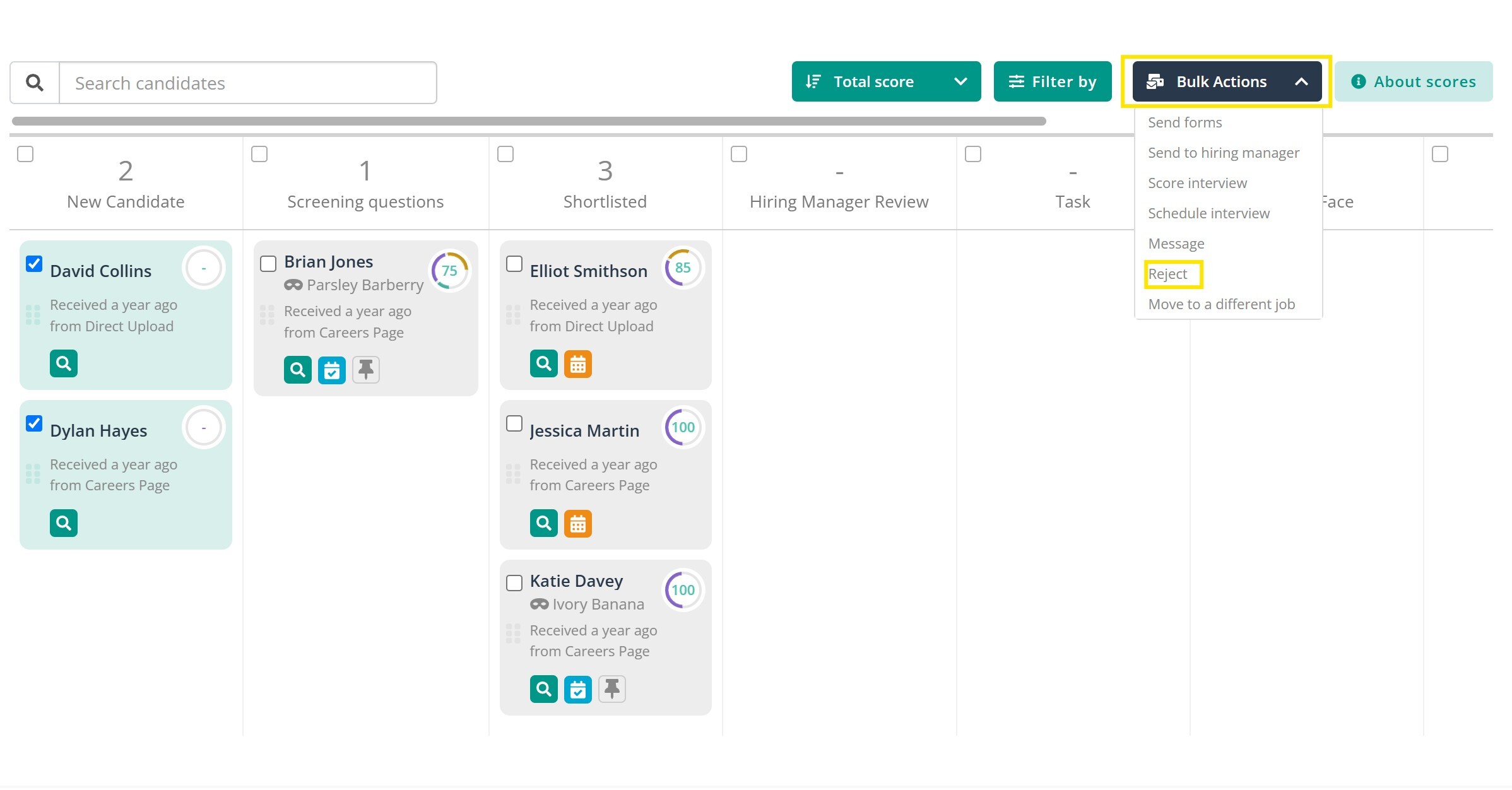Click the sliders icon in Filter by button

click(1017, 81)
